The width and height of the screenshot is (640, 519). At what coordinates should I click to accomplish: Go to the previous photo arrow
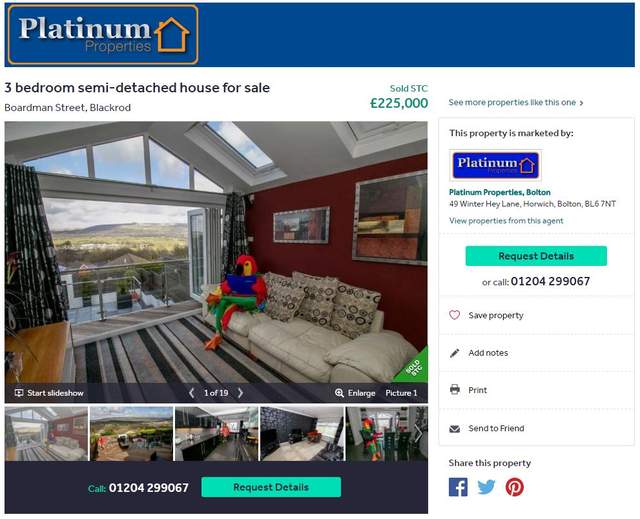click(191, 393)
